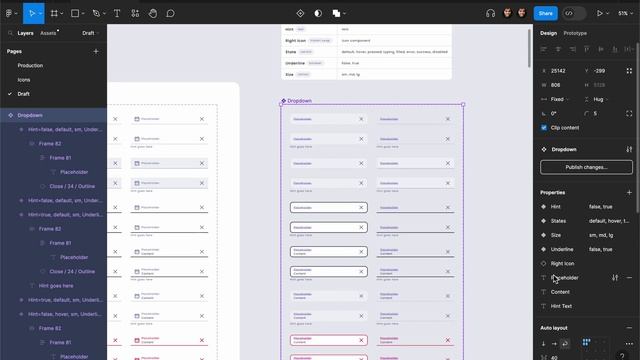Select the Rectangle shape tool
This screenshot has width=640, height=360.
tap(75, 13)
